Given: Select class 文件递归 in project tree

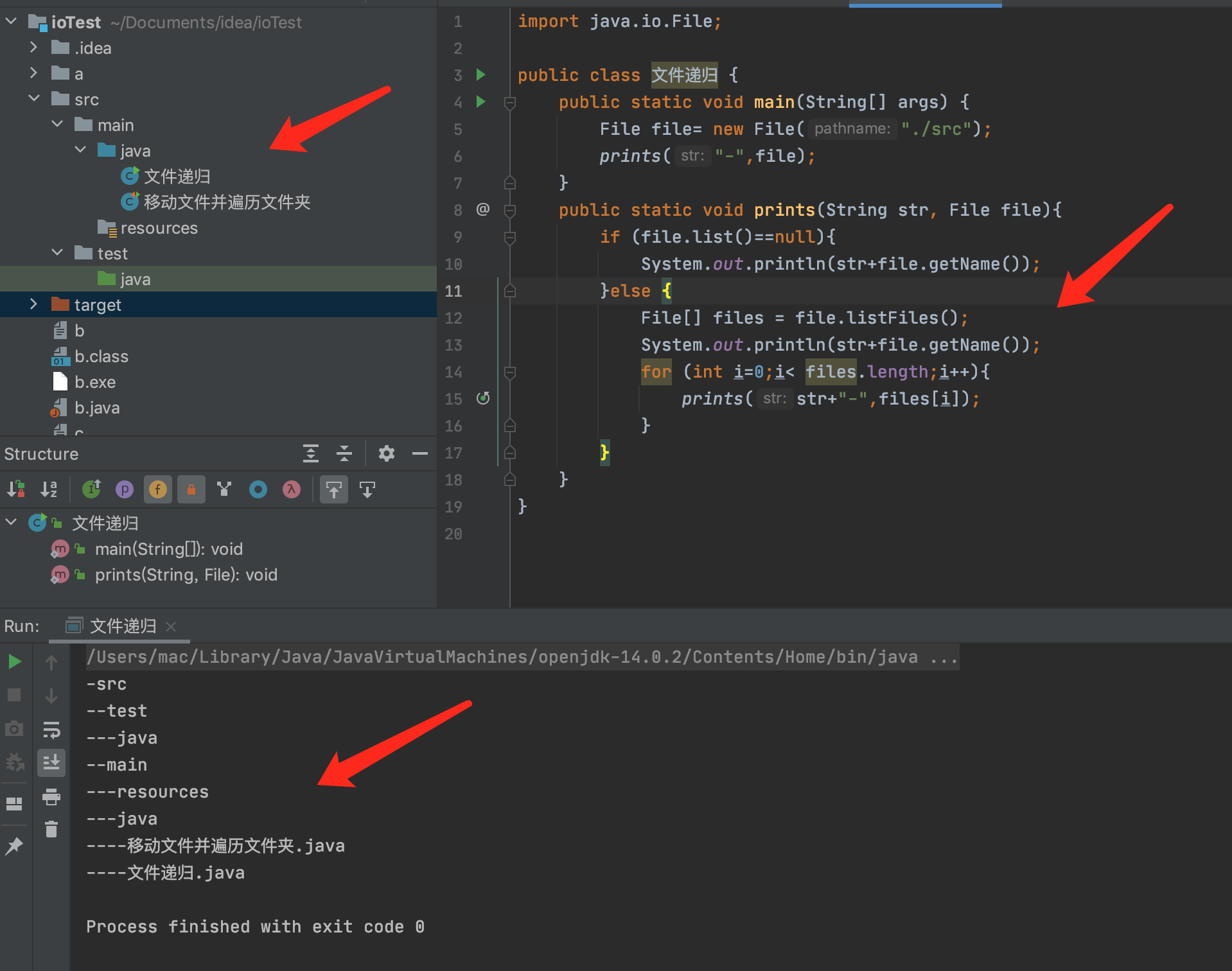Looking at the screenshot, I should (177, 176).
